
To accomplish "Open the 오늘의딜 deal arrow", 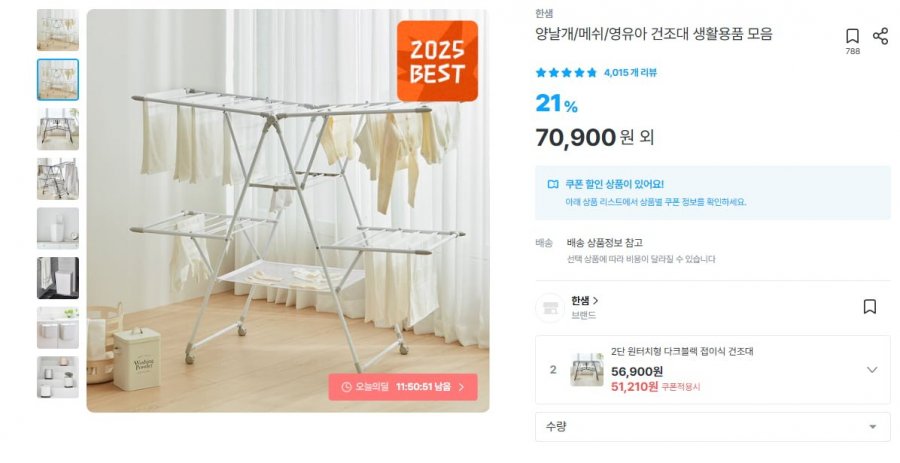I will click(461, 387).
